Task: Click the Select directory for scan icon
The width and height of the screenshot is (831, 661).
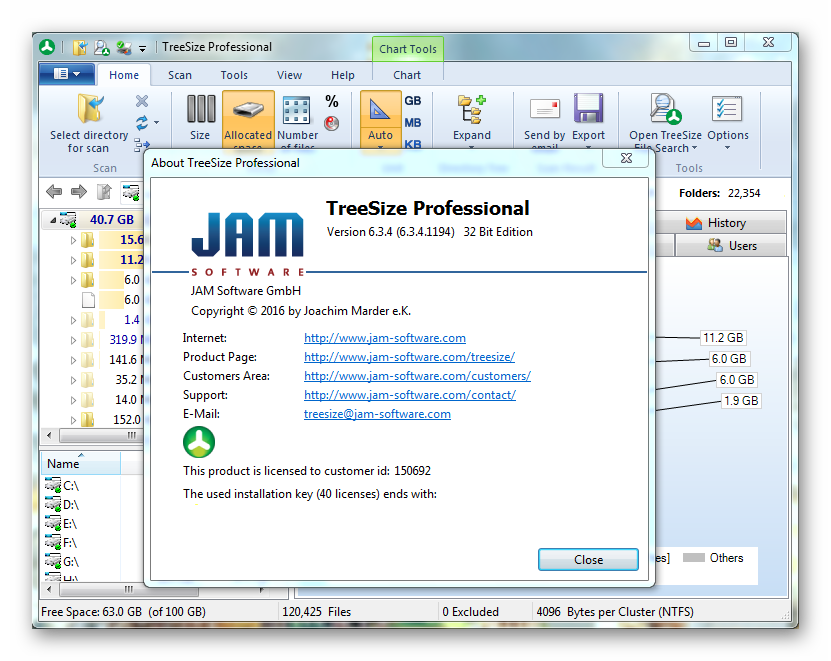Action: [x=90, y=109]
